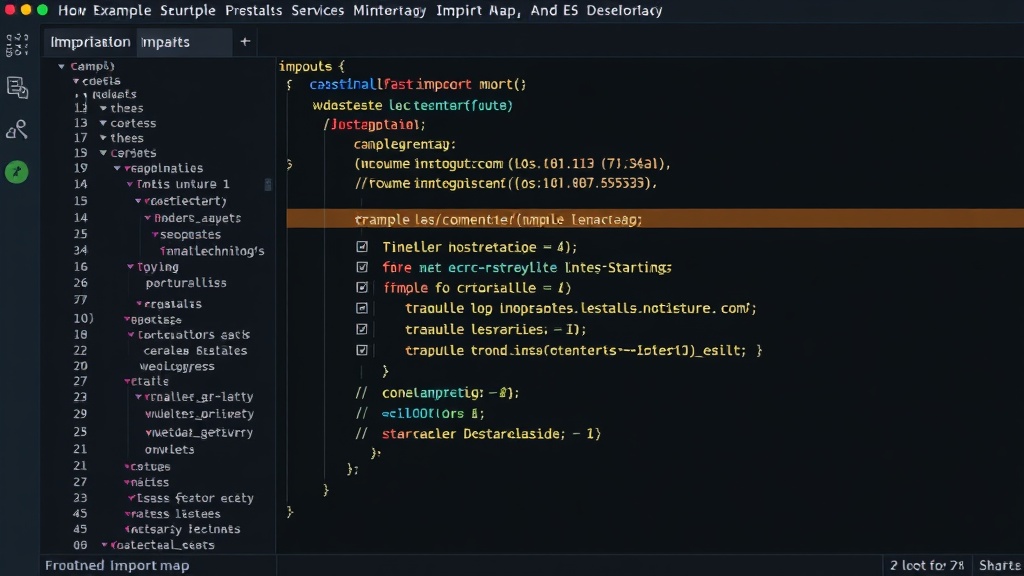Click the camplegrentay: code line

[x=405, y=144]
